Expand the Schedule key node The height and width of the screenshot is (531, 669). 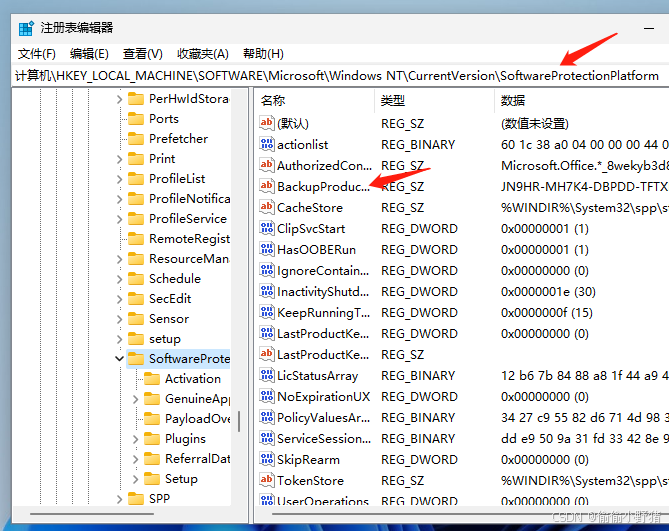click(x=119, y=279)
